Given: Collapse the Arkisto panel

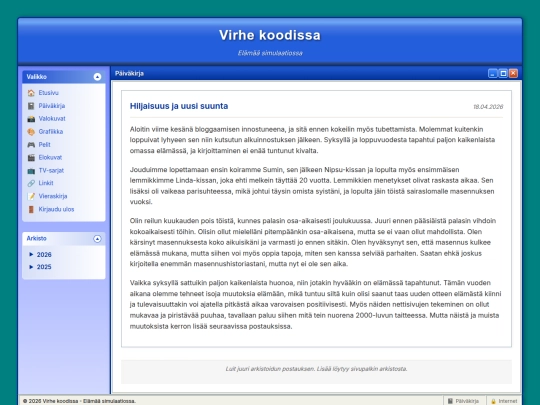Looking at the screenshot, I should click(x=97, y=239).
